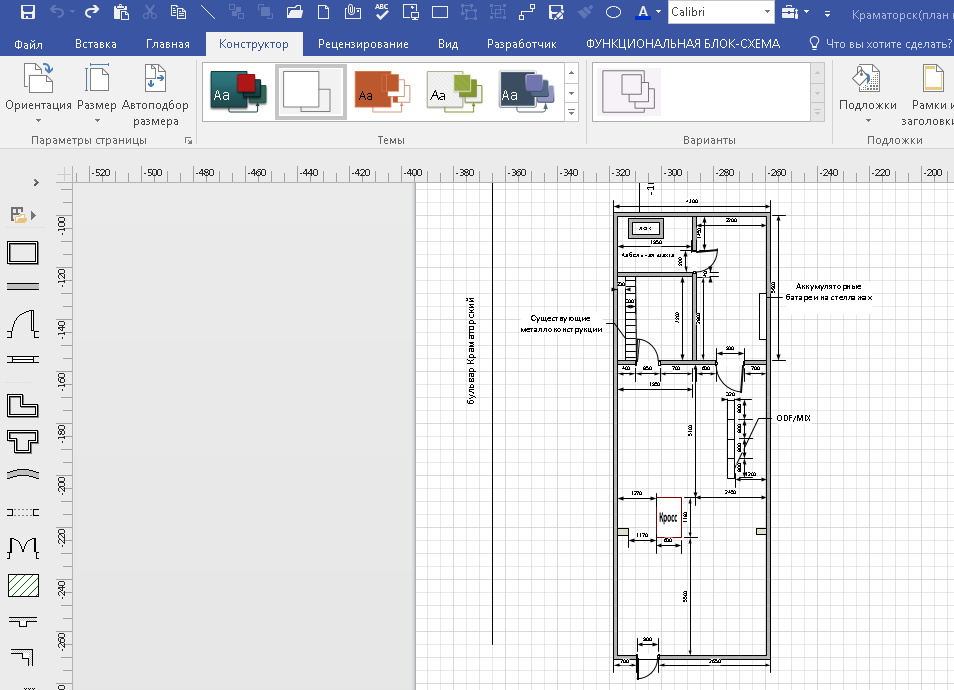Viewport: 954px width, 690px height.
Task: Click the 'Что вы хотите сделать?' search box
Action: point(879,44)
